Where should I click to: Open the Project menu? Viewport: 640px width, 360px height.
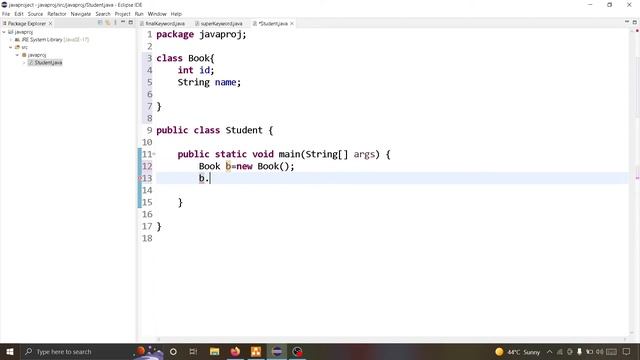point(122,14)
